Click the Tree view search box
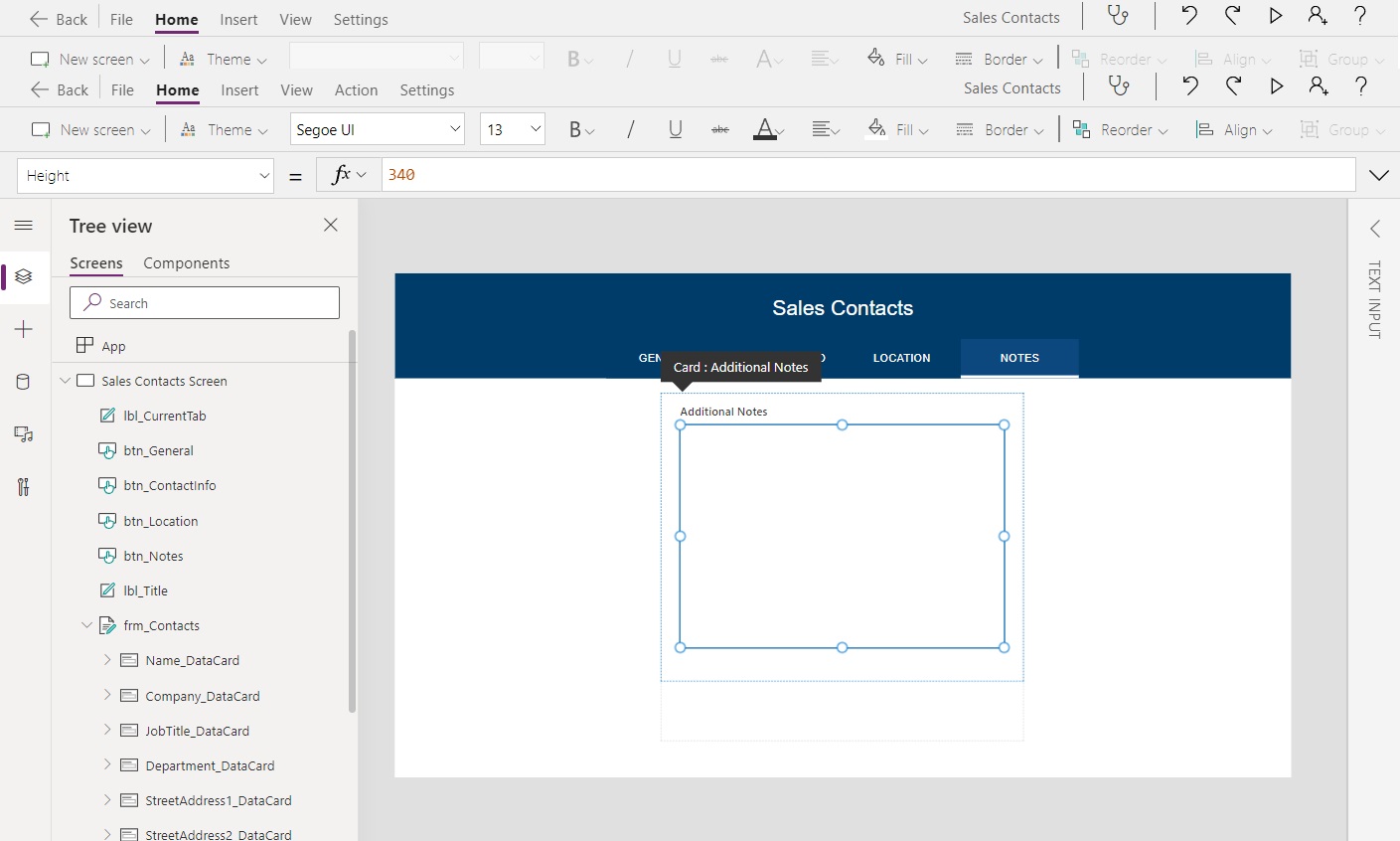1400x841 pixels. [x=204, y=302]
